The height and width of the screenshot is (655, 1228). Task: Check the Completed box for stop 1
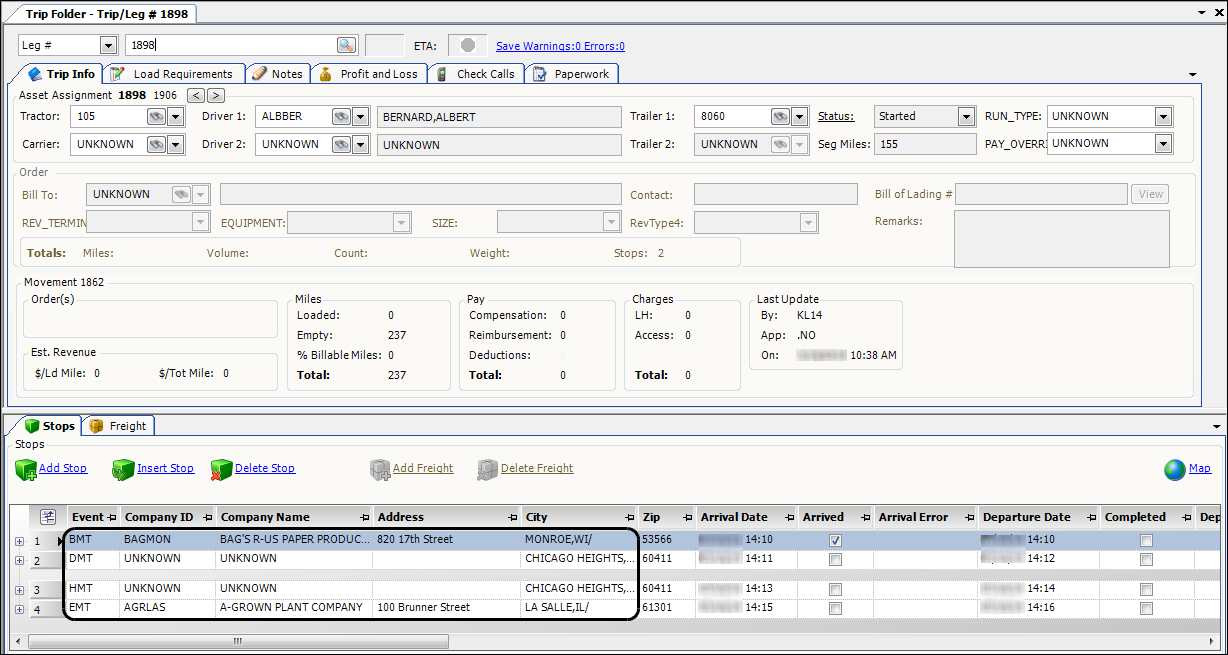tap(1146, 540)
